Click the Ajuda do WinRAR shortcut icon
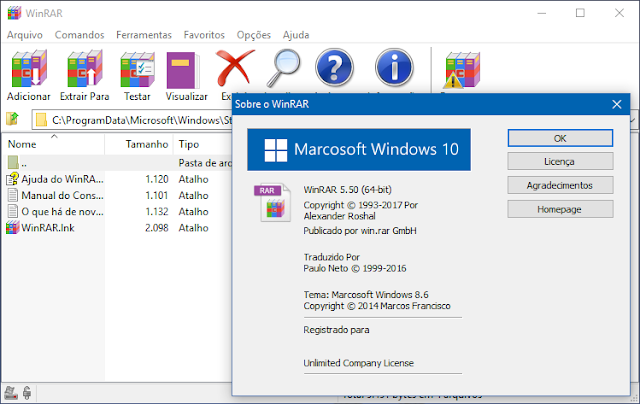This screenshot has height=404, width=640. coord(13,179)
